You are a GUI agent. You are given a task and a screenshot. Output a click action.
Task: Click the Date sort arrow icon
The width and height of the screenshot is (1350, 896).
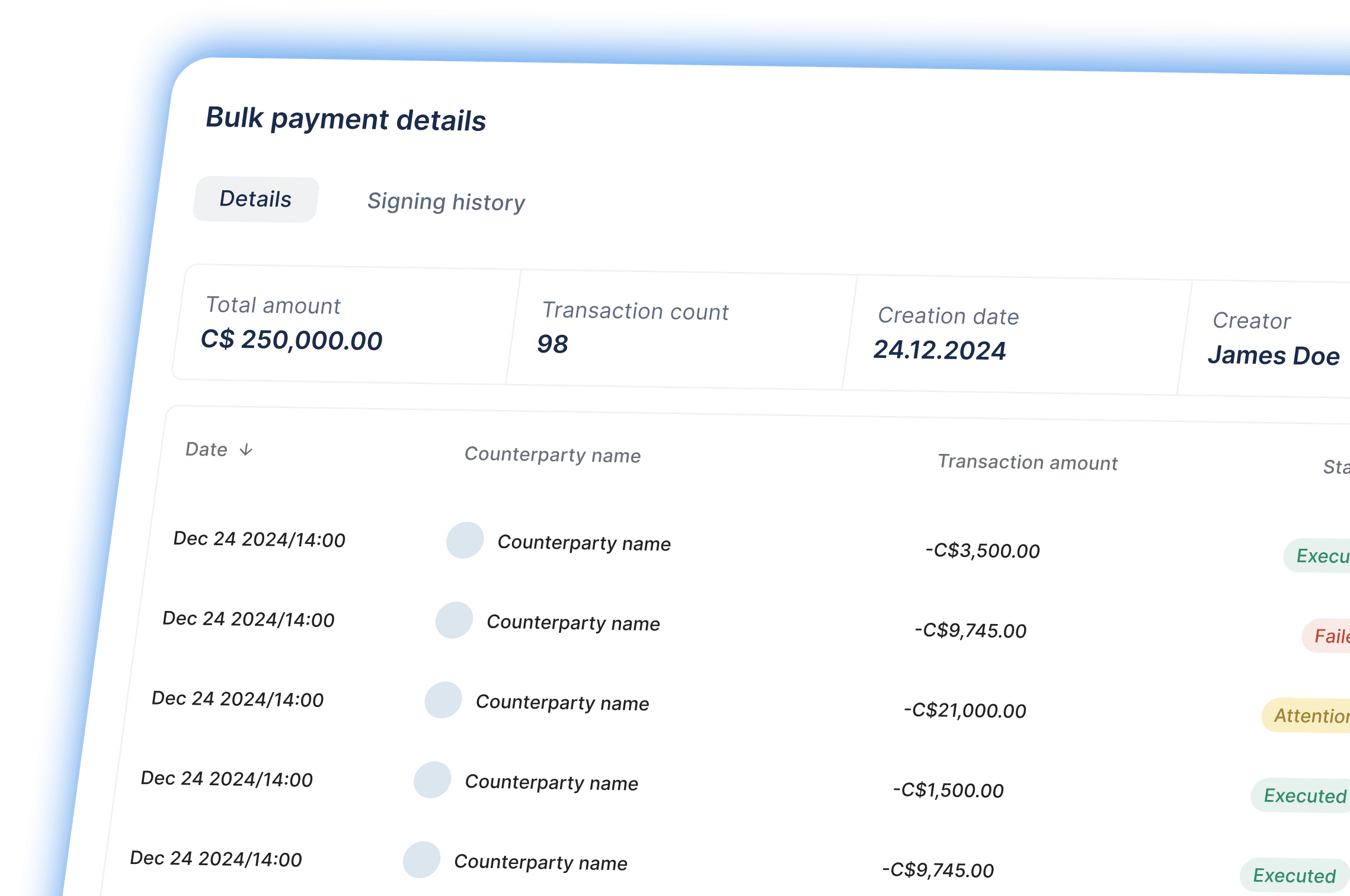[246, 450]
